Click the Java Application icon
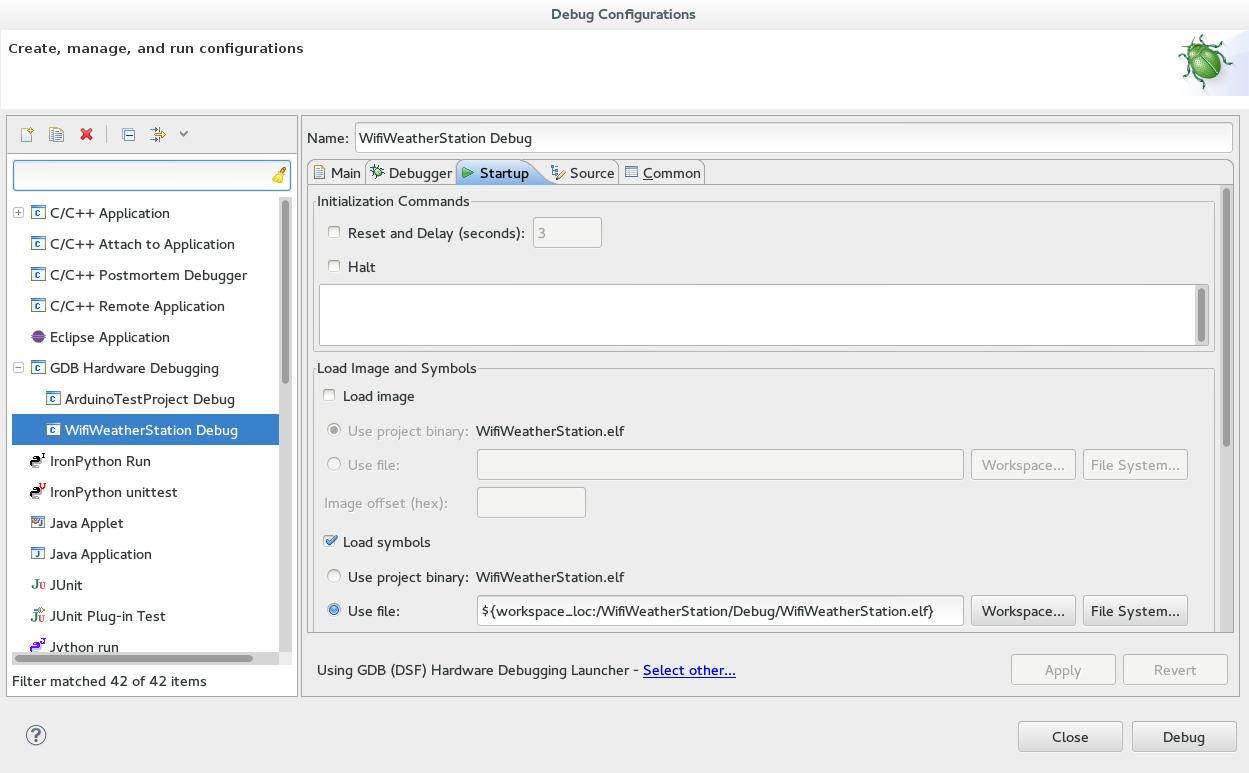The height and width of the screenshot is (773, 1249). pyautogui.click(x=38, y=554)
